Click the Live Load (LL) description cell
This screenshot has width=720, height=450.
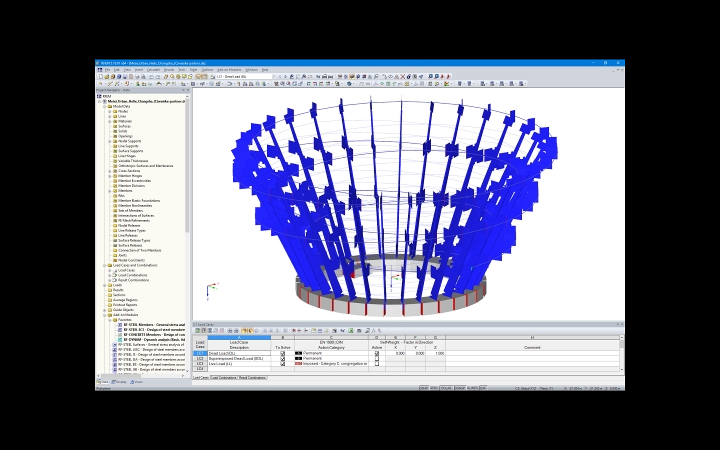[x=239, y=364]
